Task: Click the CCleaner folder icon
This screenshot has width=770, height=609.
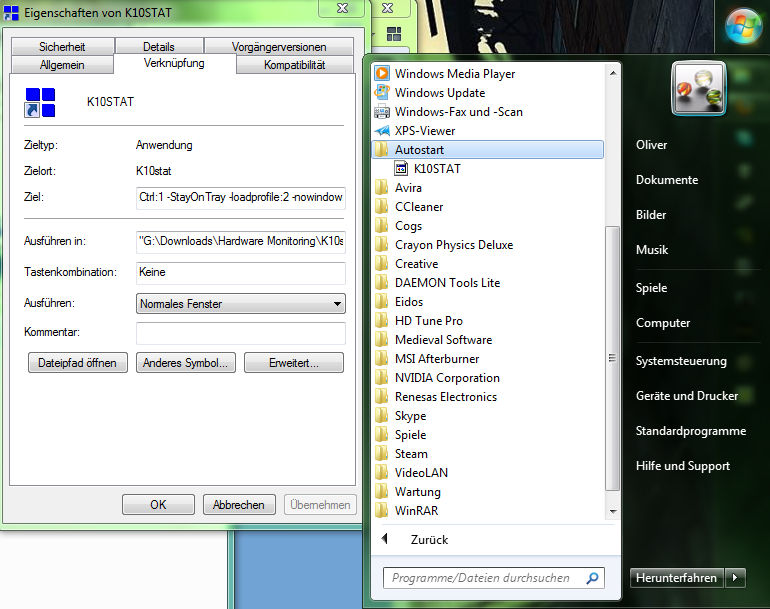Action: [x=381, y=207]
